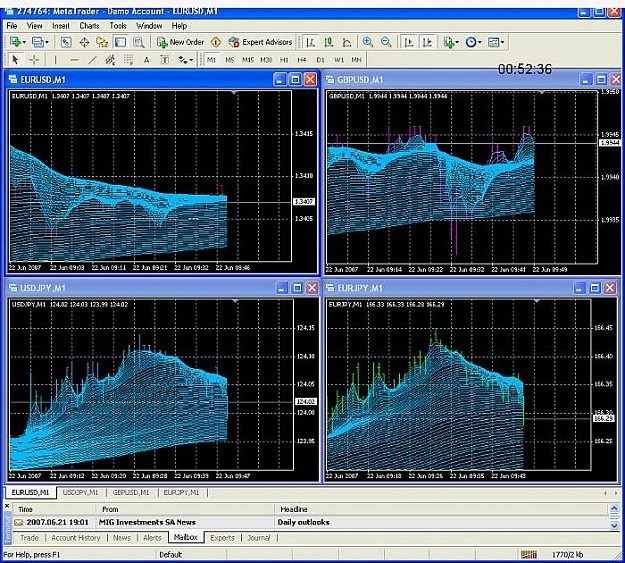Enable chart auto scroll
Screen dimensions: 625x563
pyautogui.click(x=409, y=42)
